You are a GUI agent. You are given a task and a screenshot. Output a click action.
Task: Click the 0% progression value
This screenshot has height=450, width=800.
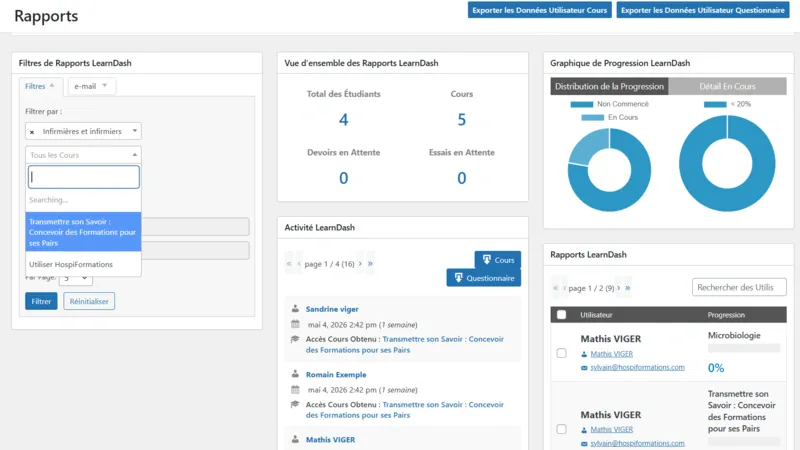click(x=716, y=368)
